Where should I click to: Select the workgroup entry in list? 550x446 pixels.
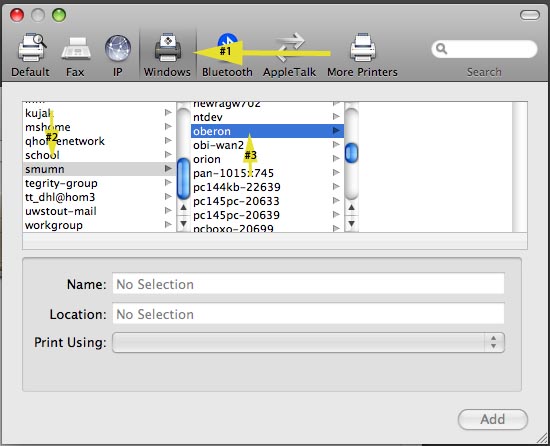point(54,225)
